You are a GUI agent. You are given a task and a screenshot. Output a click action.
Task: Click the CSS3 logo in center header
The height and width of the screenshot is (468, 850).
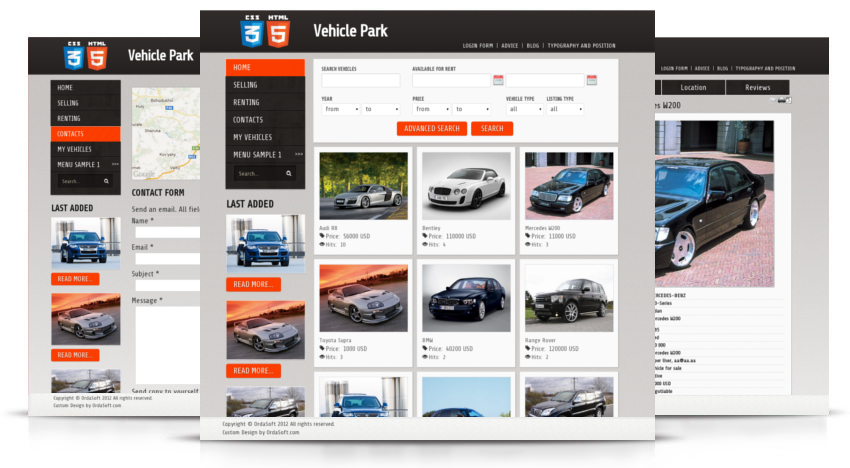[x=252, y=31]
